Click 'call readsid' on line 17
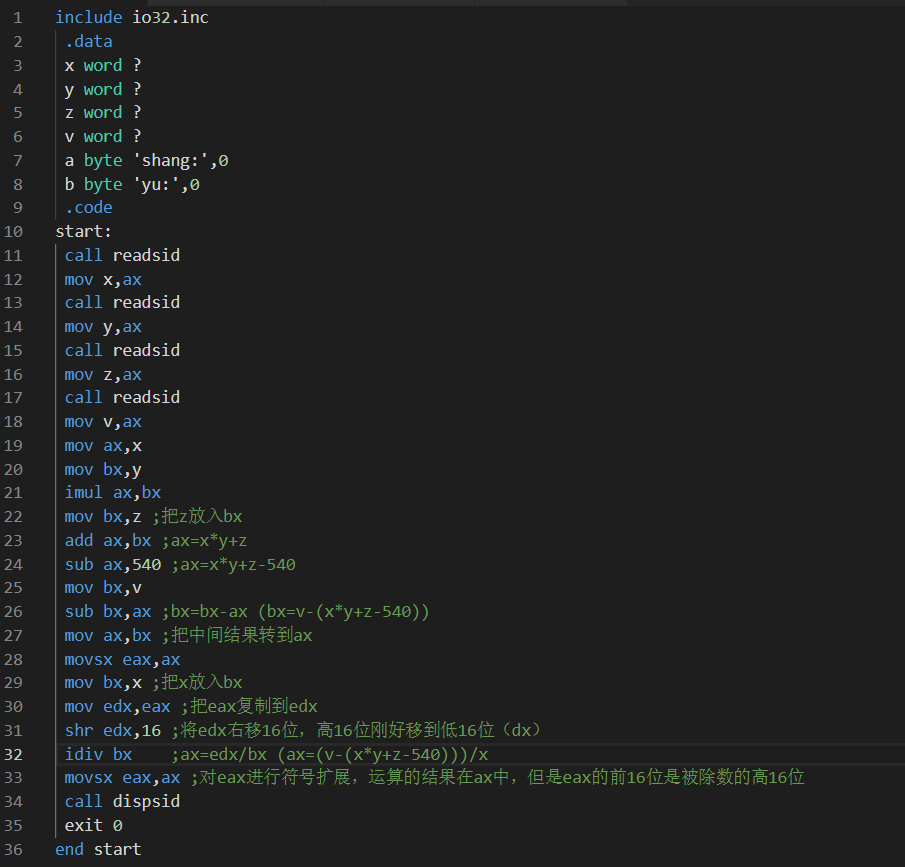905x867 pixels. [x=122, y=397]
